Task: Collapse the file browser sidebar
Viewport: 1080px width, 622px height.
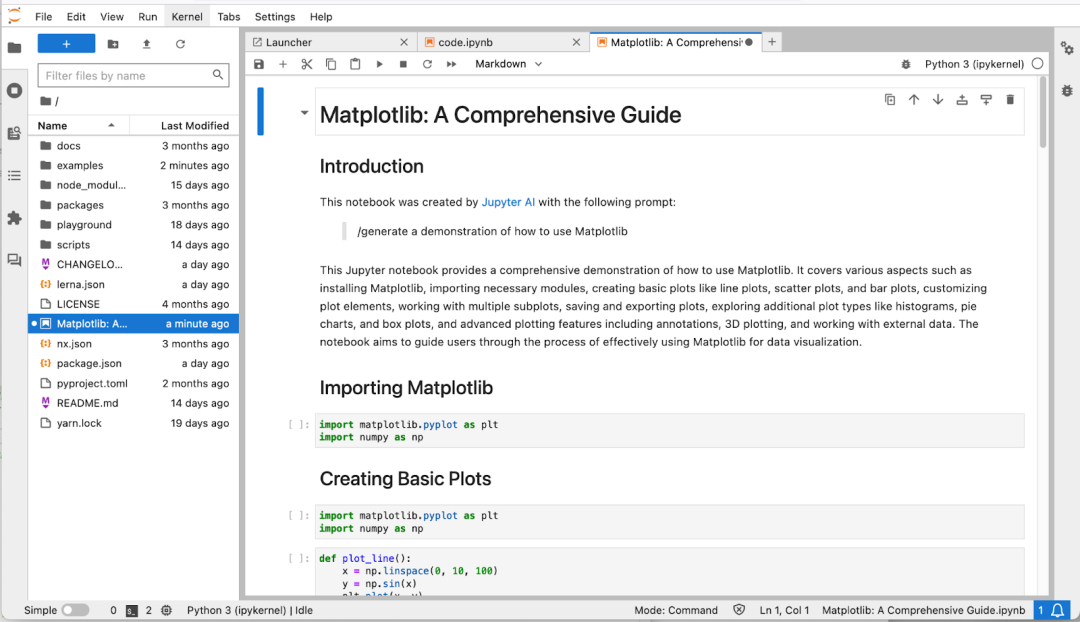Action: (14, 43)
